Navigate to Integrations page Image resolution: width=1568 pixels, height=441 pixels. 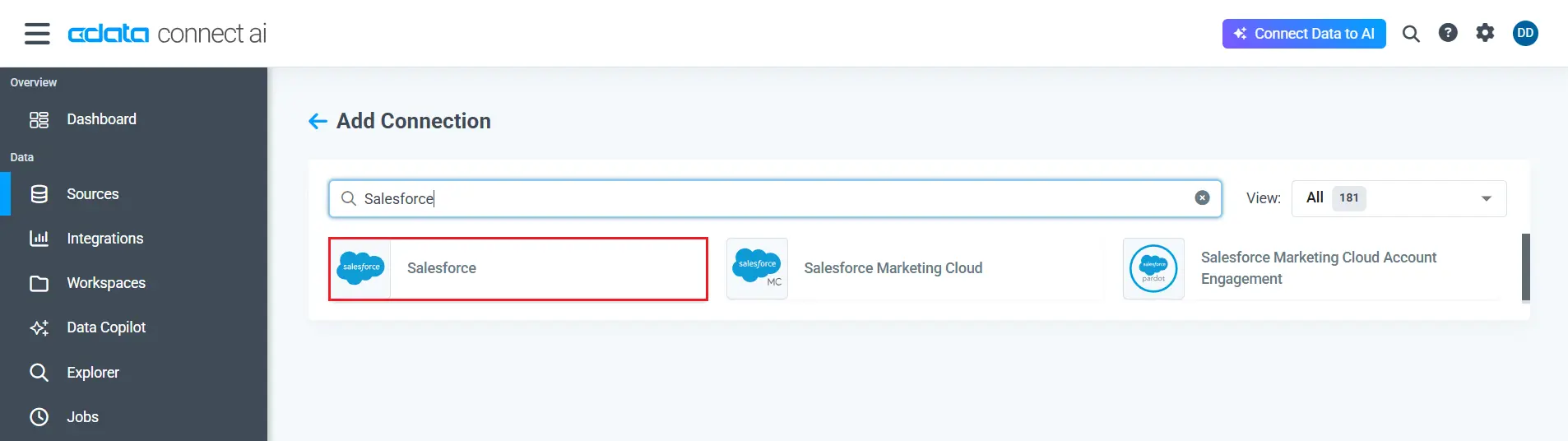[x=104, y=239]
